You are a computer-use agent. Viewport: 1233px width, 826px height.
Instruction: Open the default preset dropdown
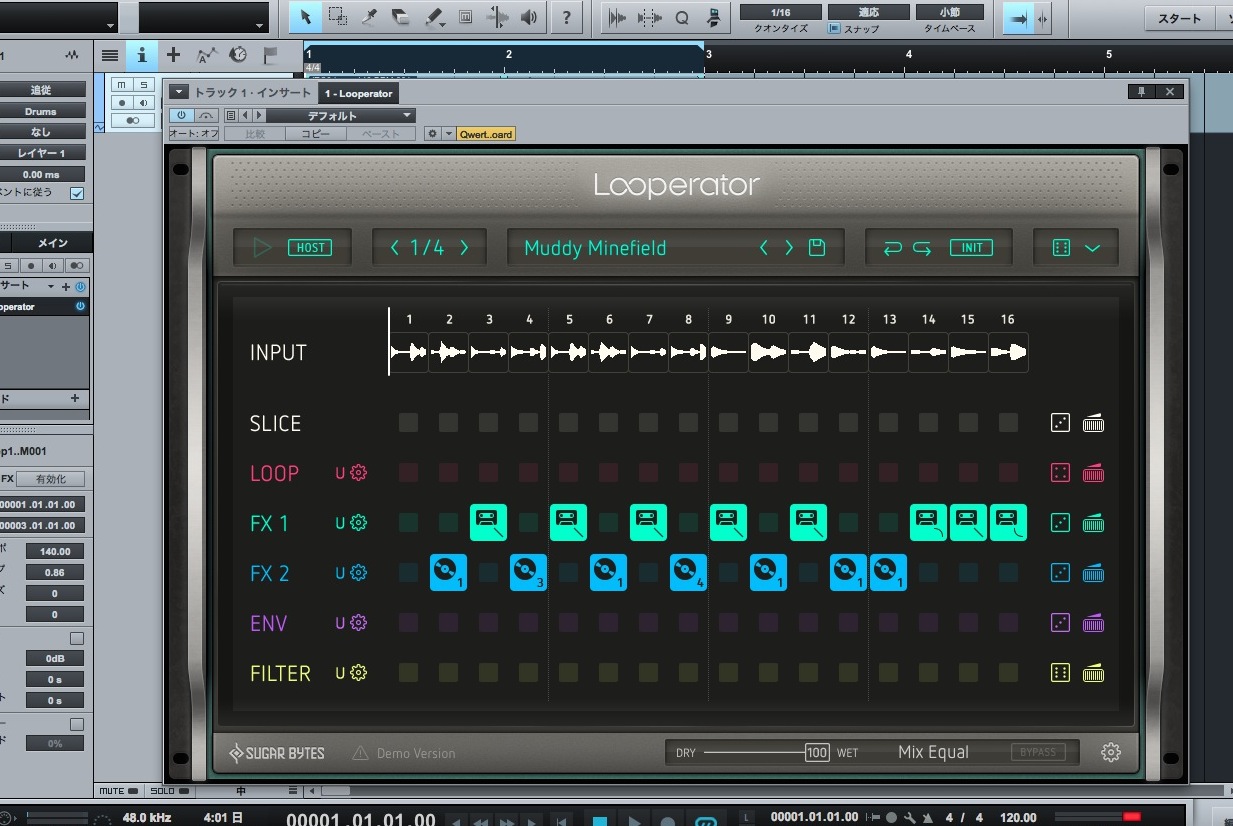click(x=339, y=116)
